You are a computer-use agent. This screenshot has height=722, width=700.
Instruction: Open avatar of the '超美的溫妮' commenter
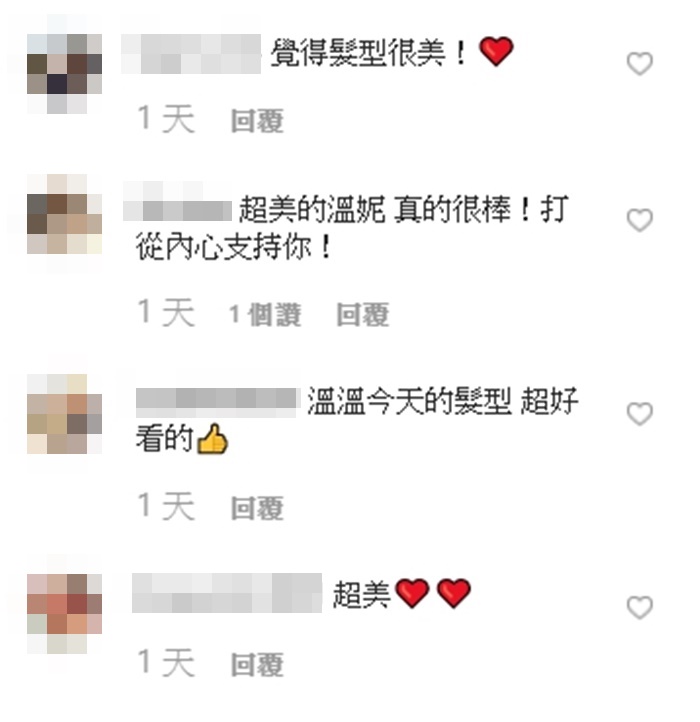pos(64,214)
